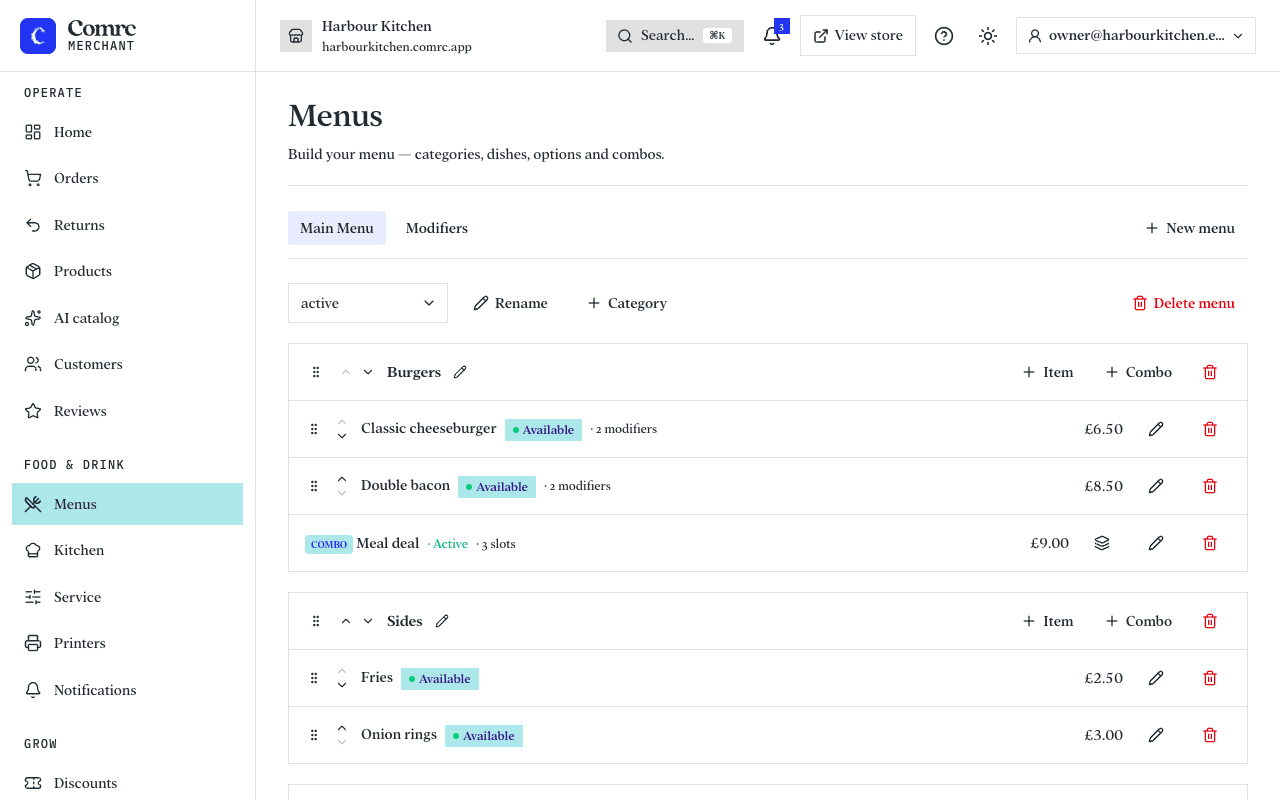The height and width of the screenshot is (800, 1280).
Task: Toggle the light/dark theme sun icon
Action: 988,36
